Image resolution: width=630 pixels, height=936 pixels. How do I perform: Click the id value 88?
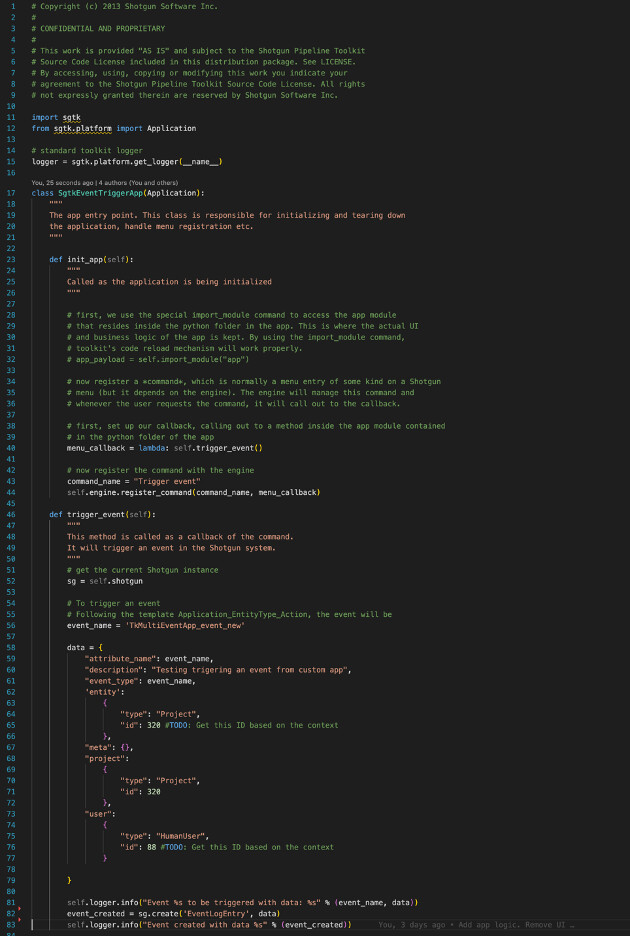coord(152,847)
